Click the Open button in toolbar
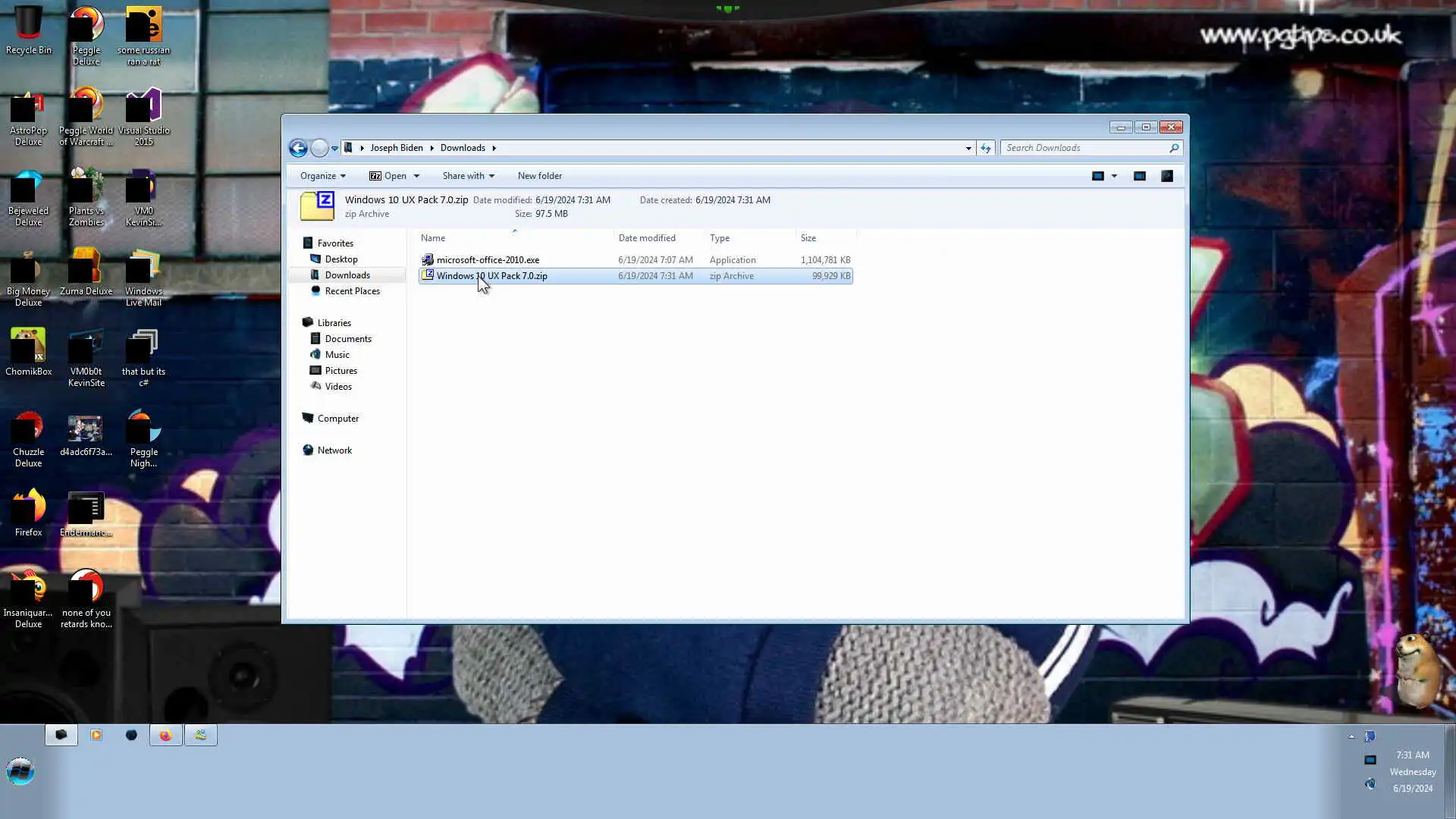The height and width of the screenshot is (819, 1456). [388, 176]
